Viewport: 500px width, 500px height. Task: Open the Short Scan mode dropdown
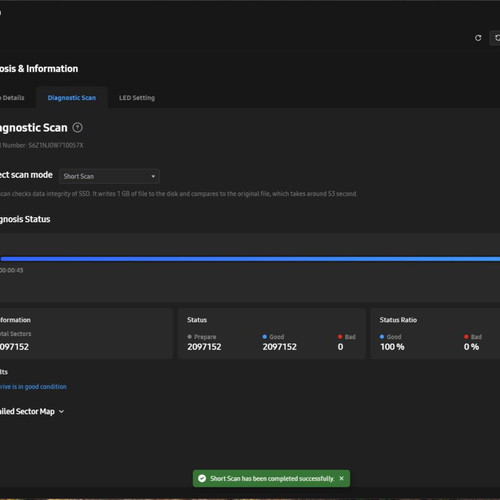pyautogui.click(x=109, y=176)
